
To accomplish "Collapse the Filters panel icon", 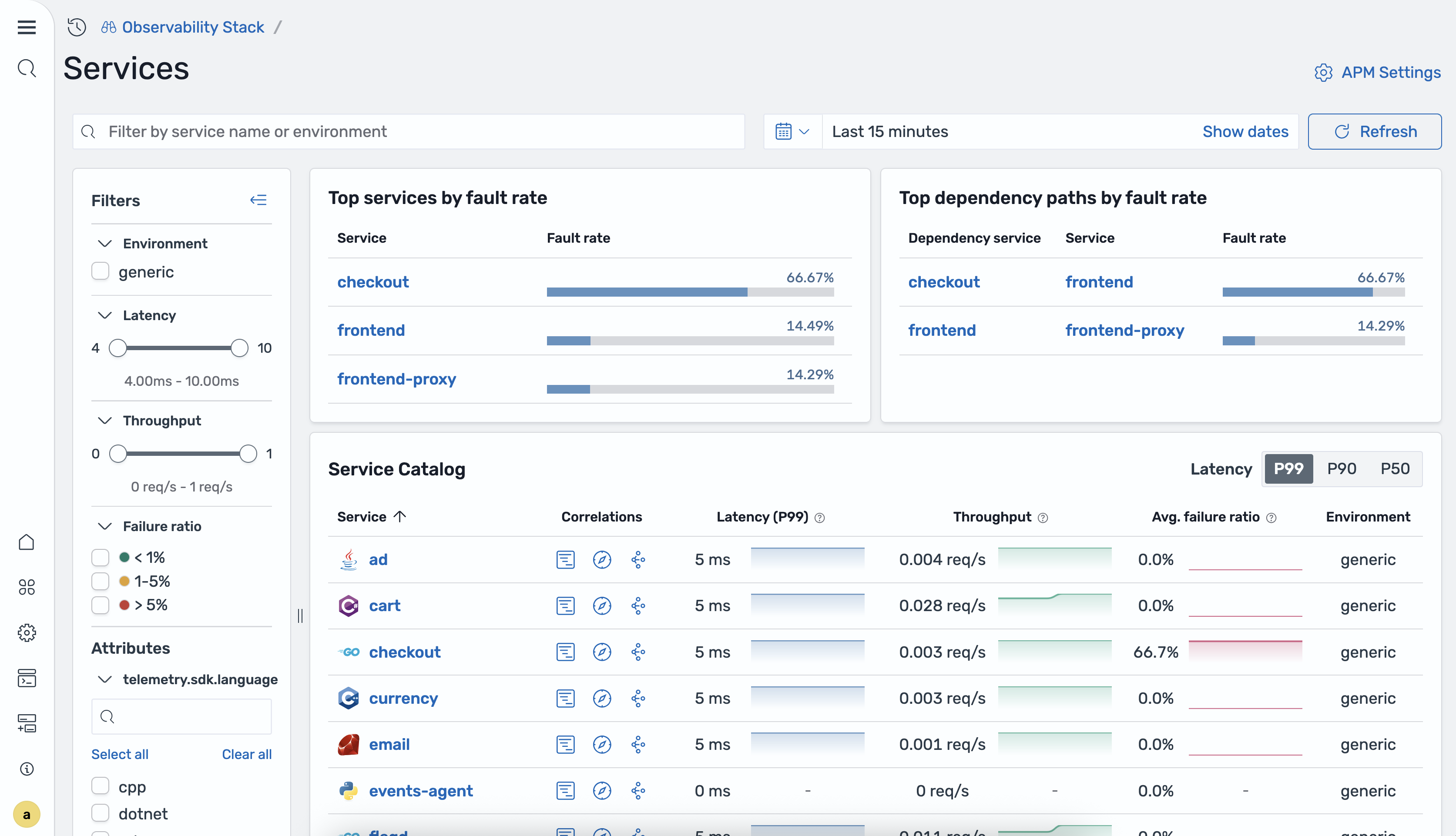I will tap(258, 200).
